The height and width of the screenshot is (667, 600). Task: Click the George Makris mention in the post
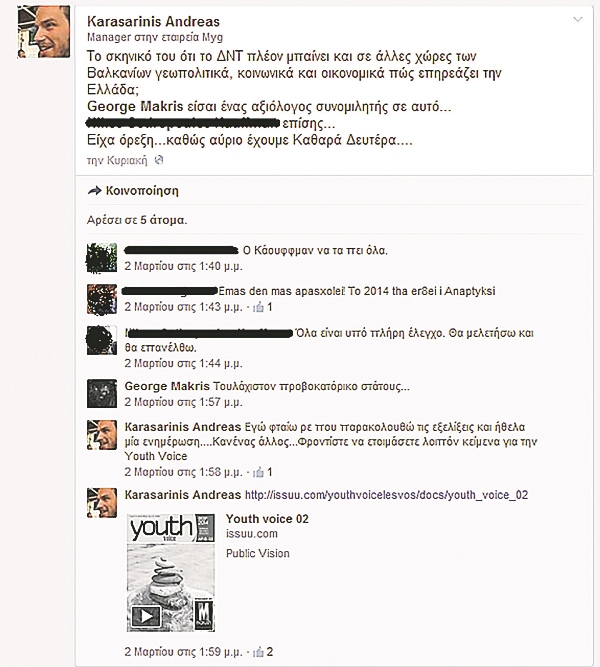pos(135,106)
